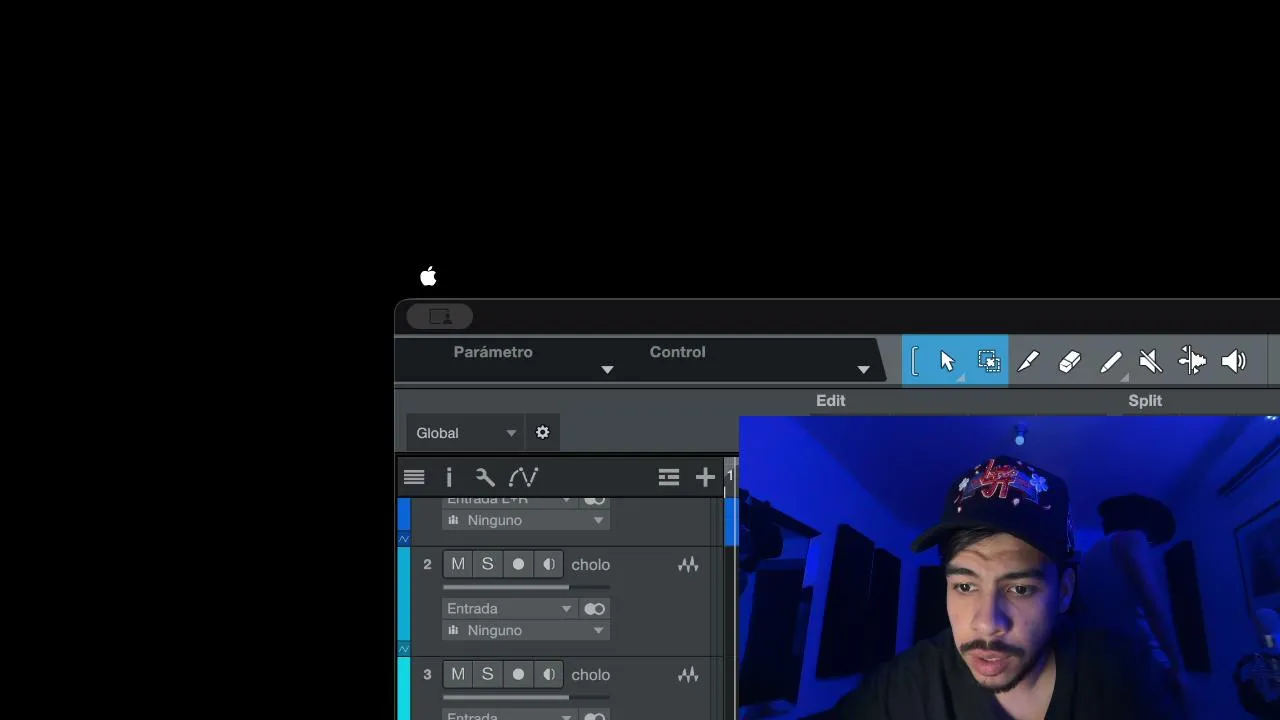
Task: Arm record on track 3
Action: tap(518, 674)
